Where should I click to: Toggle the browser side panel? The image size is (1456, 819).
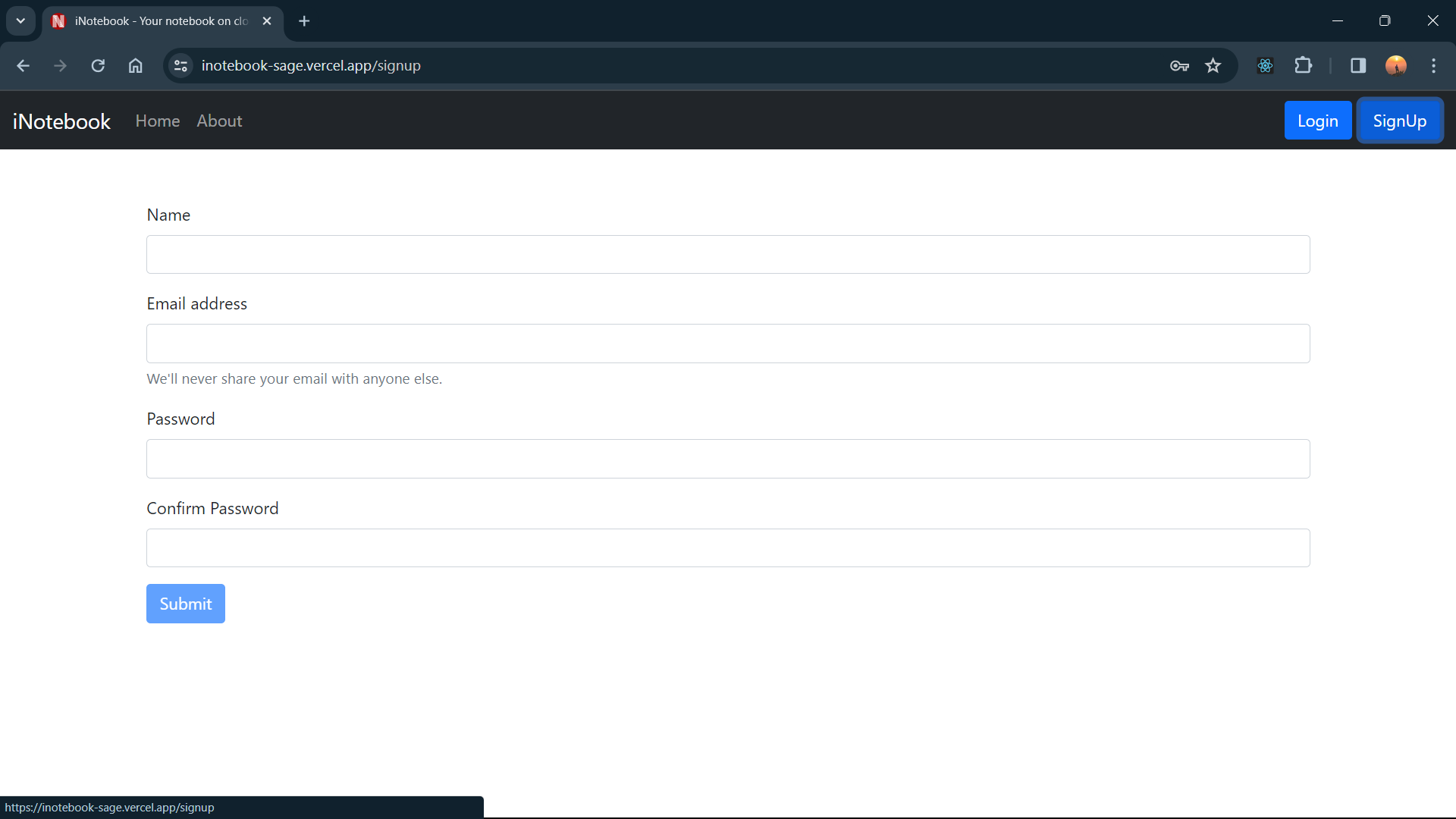(1358, 66)
